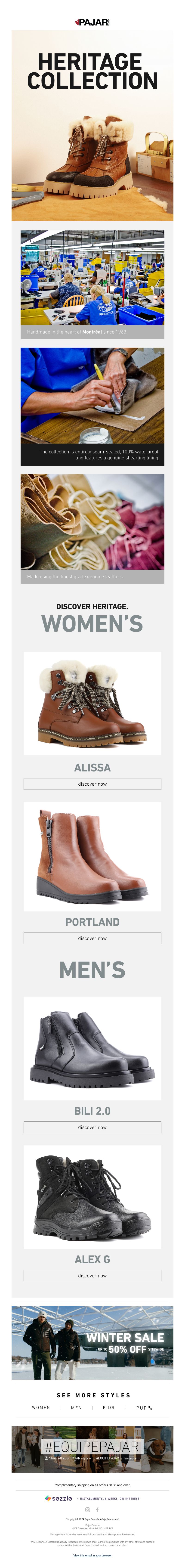Image resolution: width=185 pixels, height=1568 pixels.
Task: Open the Facebook icon in footer
Action: tap(97, 1509)
